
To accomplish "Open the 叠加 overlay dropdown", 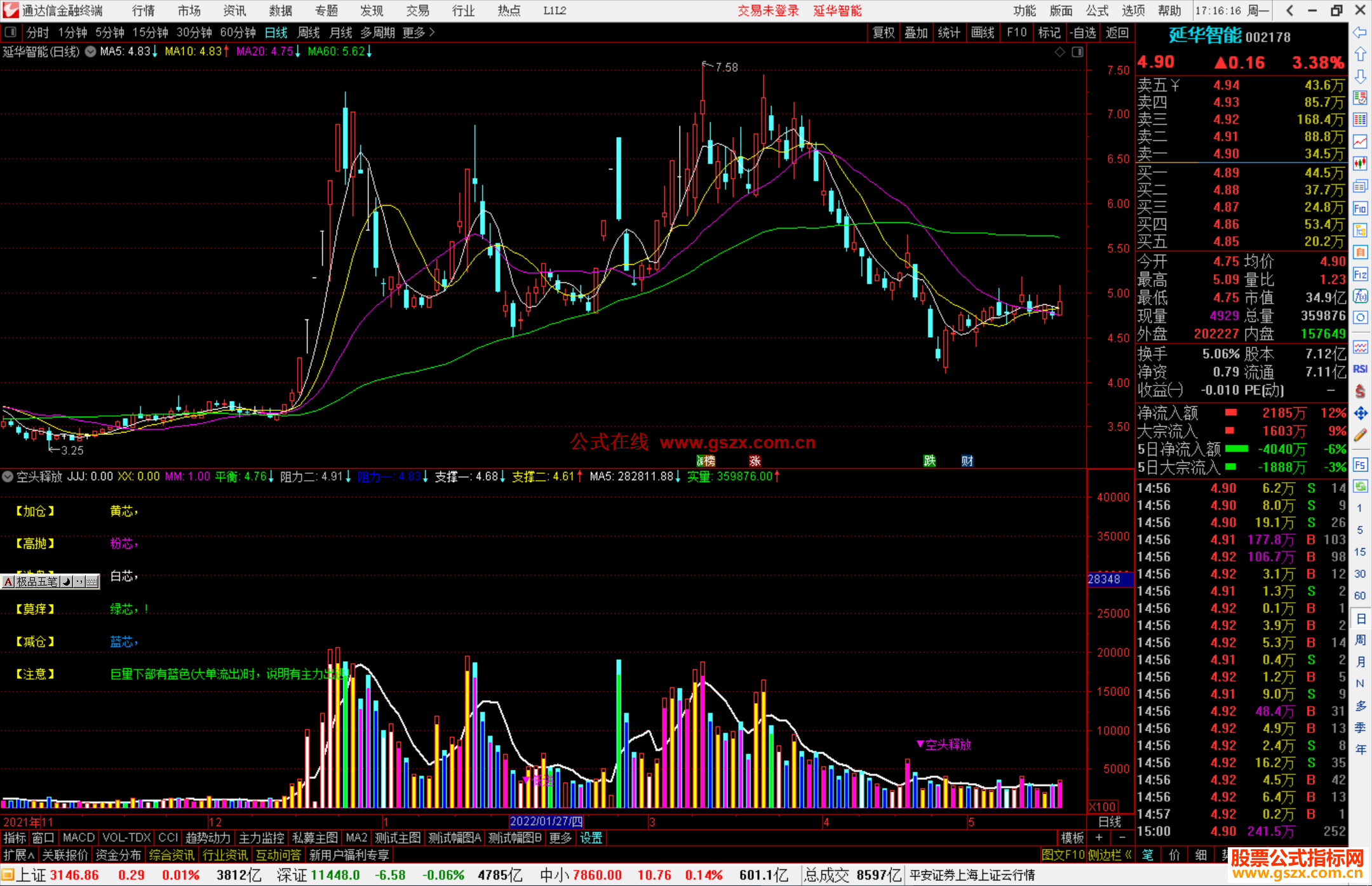I will (x=917, y=32).
